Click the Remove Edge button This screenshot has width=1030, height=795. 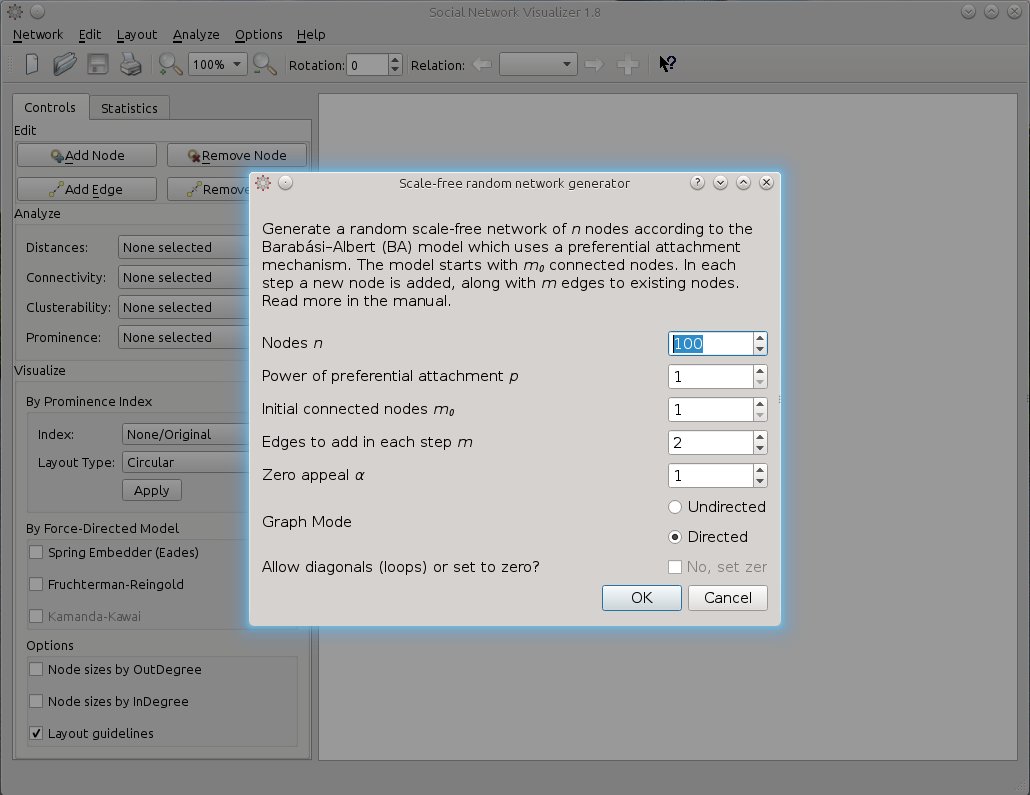pyautogui.click(x=209, y=189)
